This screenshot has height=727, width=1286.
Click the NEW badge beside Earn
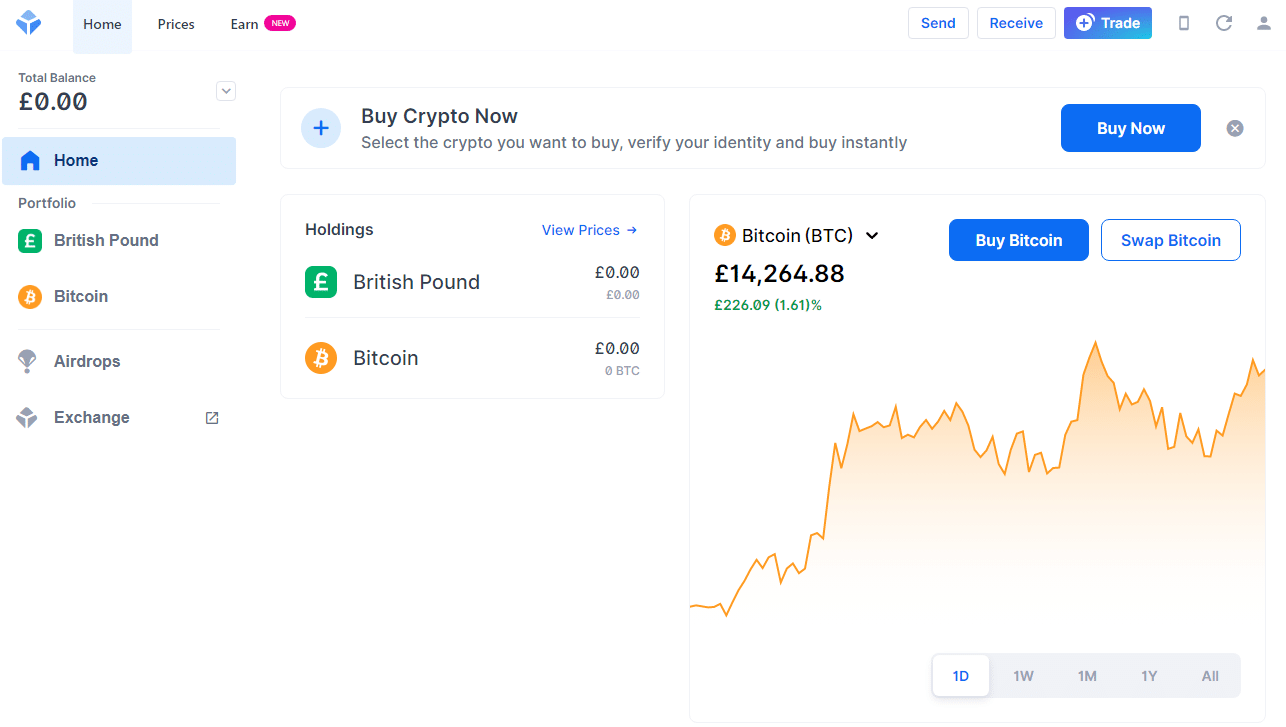coord(280,23)
